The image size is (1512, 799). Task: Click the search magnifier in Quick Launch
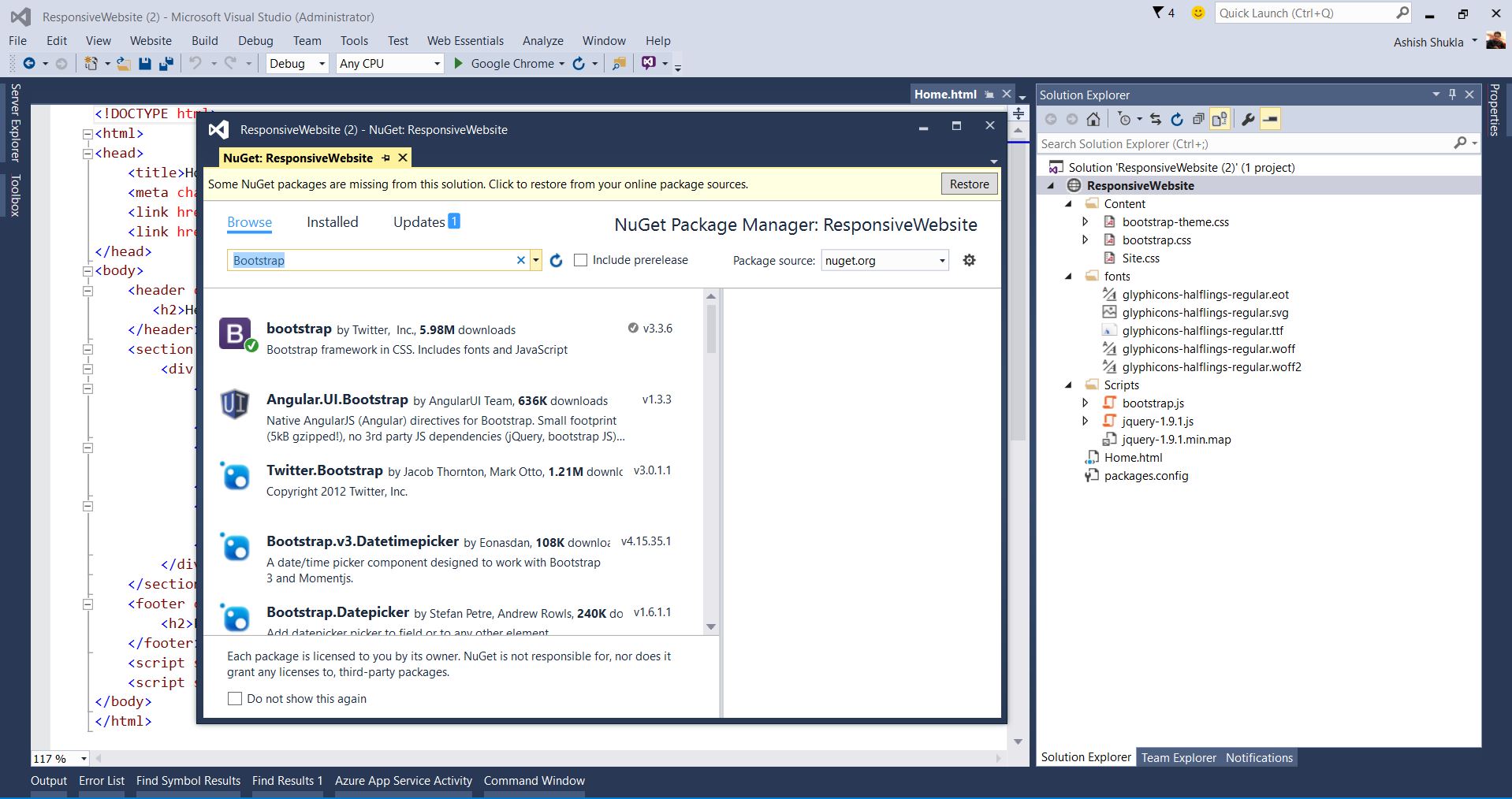1402,13
